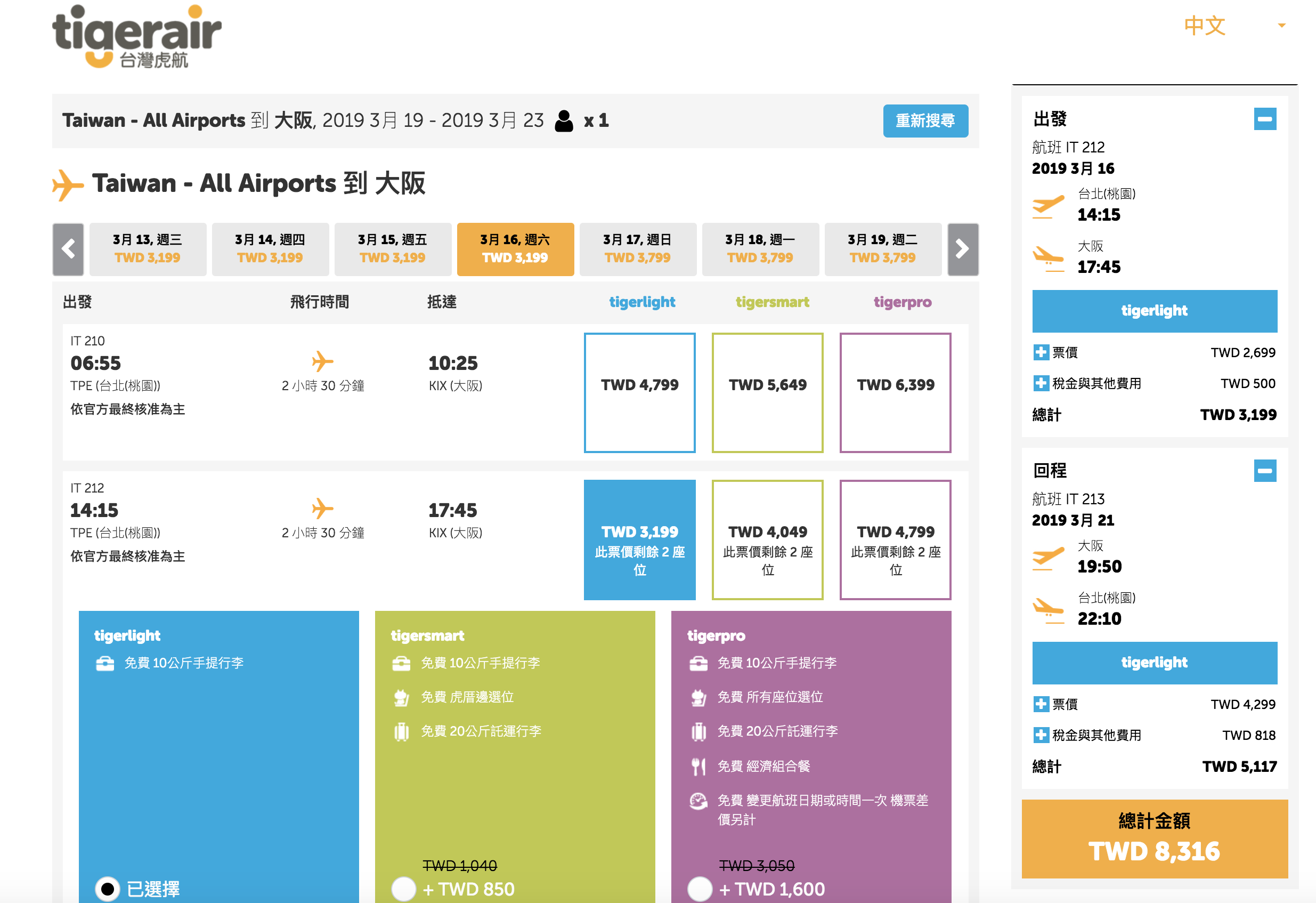1316x903 pixels.
Task: Collapse the 回程 summary panel
Action: tap(1265, 471)
